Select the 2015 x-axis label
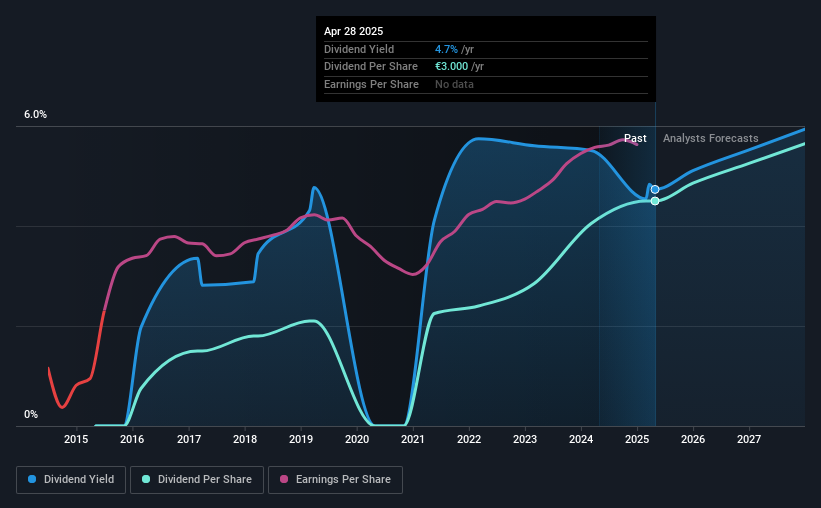This screenshot has width=821, height=508. [x=76, y=439]
